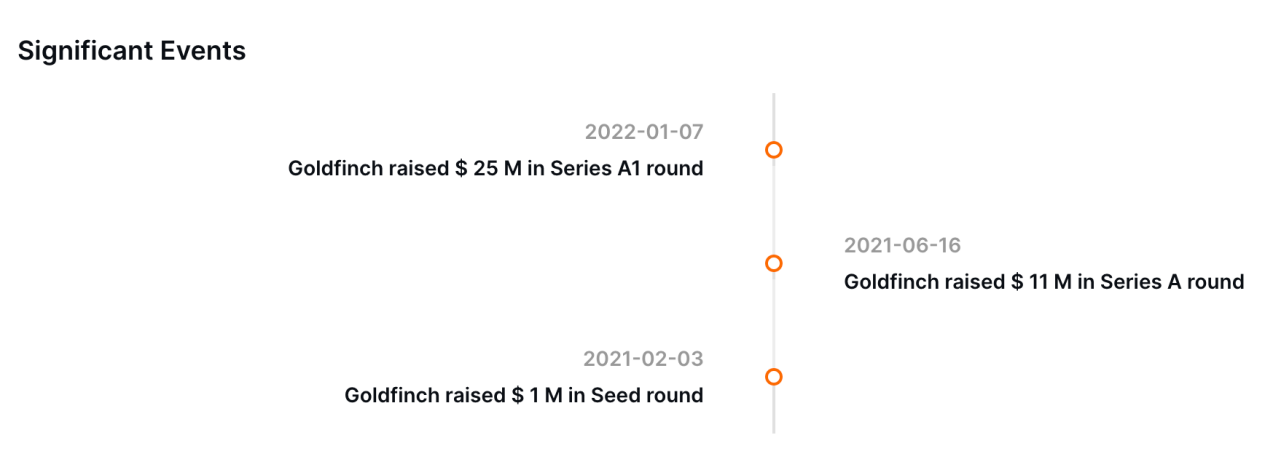1265x451 pixels.
Task: Select the bottom timeline event marker
Action: pyautogui.click(x=773, y=377)
